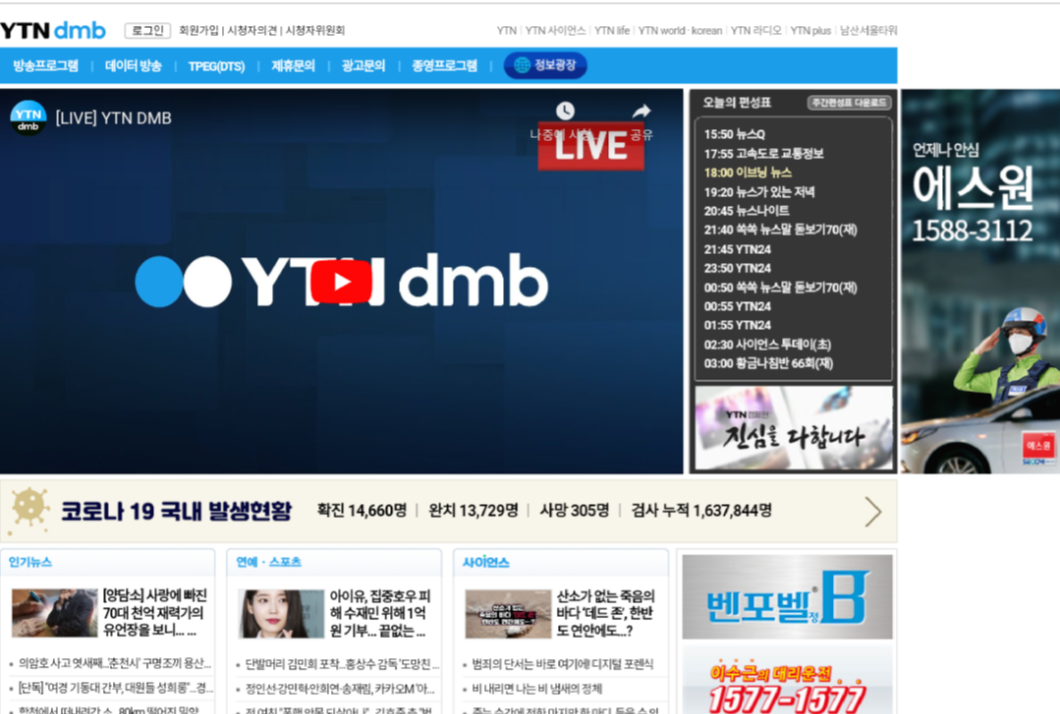Viewport: 1060px width, 714px height.
Task: Select the 17:55 고속도로 교통정보 entry
Action: 764,153
